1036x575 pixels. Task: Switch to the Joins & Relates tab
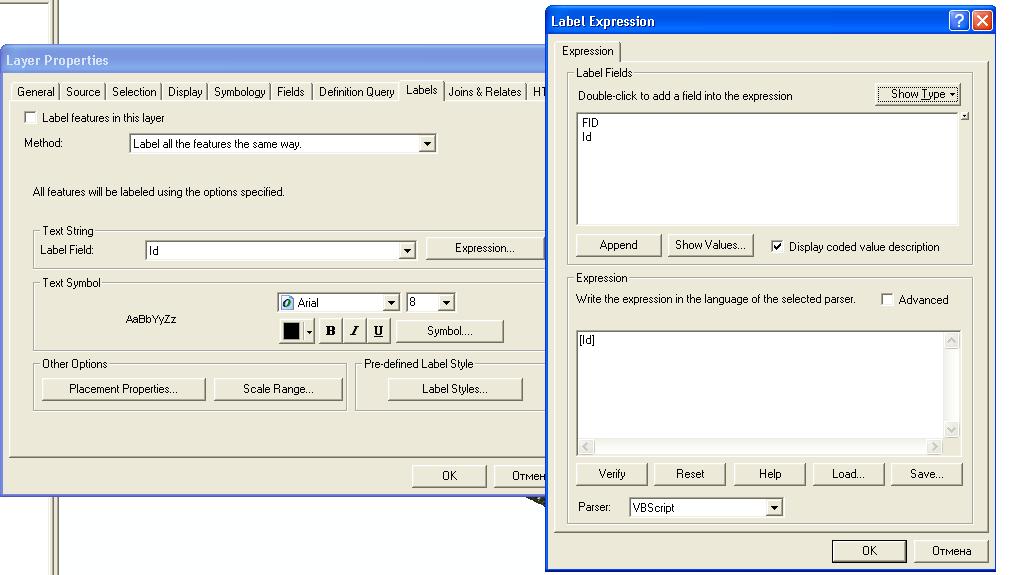pos(485,92)
